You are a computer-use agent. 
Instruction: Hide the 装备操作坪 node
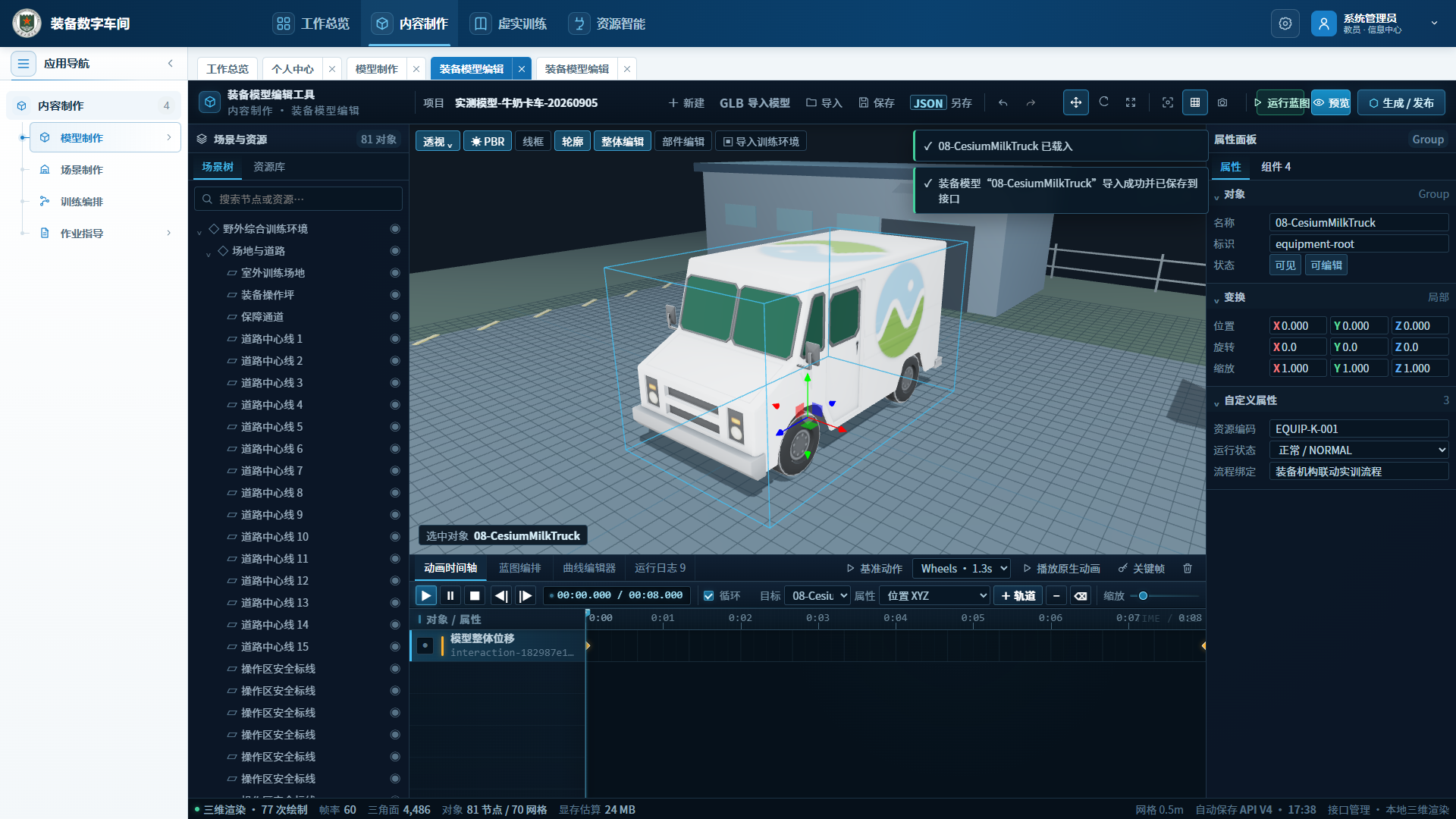click(x=395, y=295)
